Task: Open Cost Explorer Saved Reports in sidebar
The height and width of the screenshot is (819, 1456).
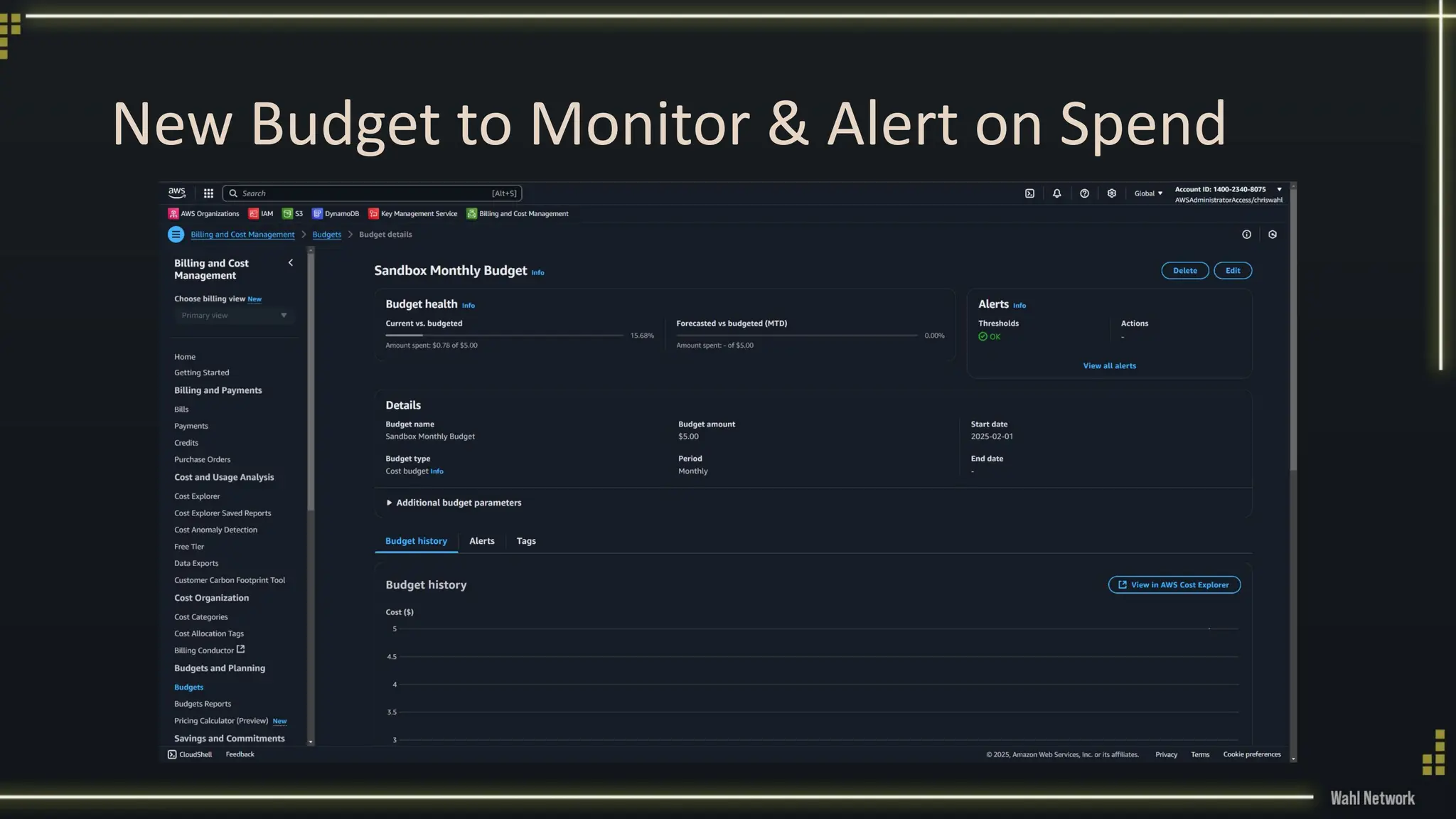Action: [x=223, y=513]
